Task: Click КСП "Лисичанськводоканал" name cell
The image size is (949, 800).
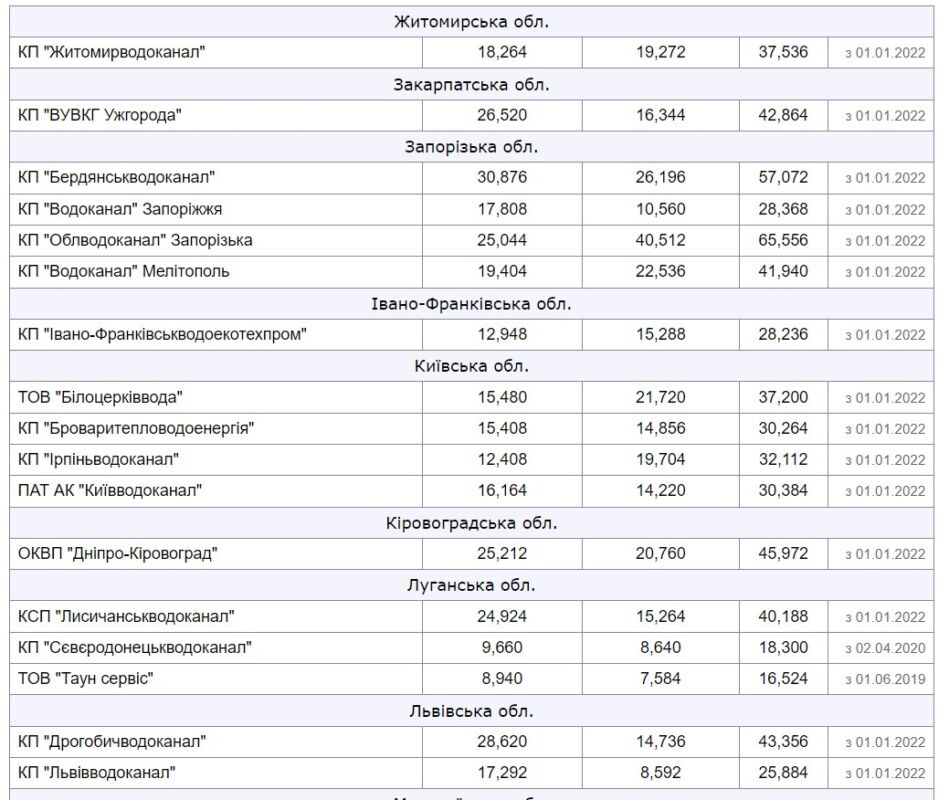Action: pos(126,616)
